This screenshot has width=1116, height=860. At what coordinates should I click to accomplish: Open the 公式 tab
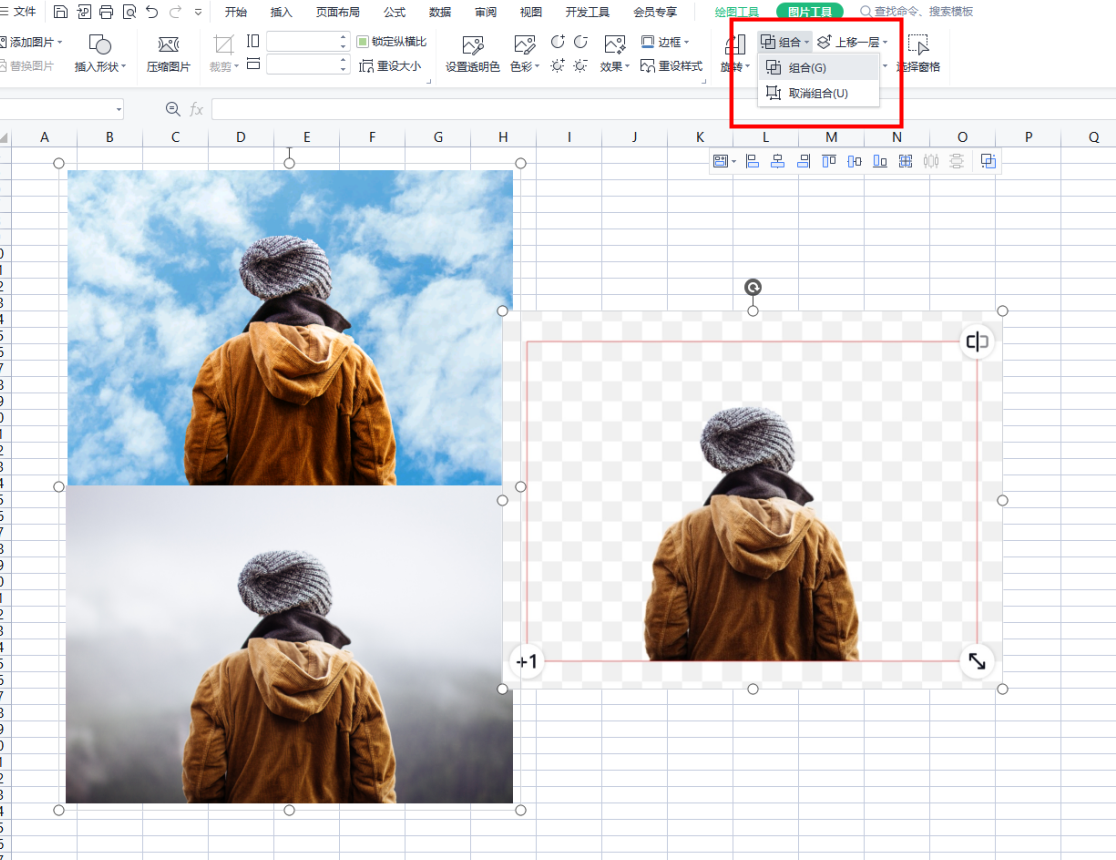point(394,12)
